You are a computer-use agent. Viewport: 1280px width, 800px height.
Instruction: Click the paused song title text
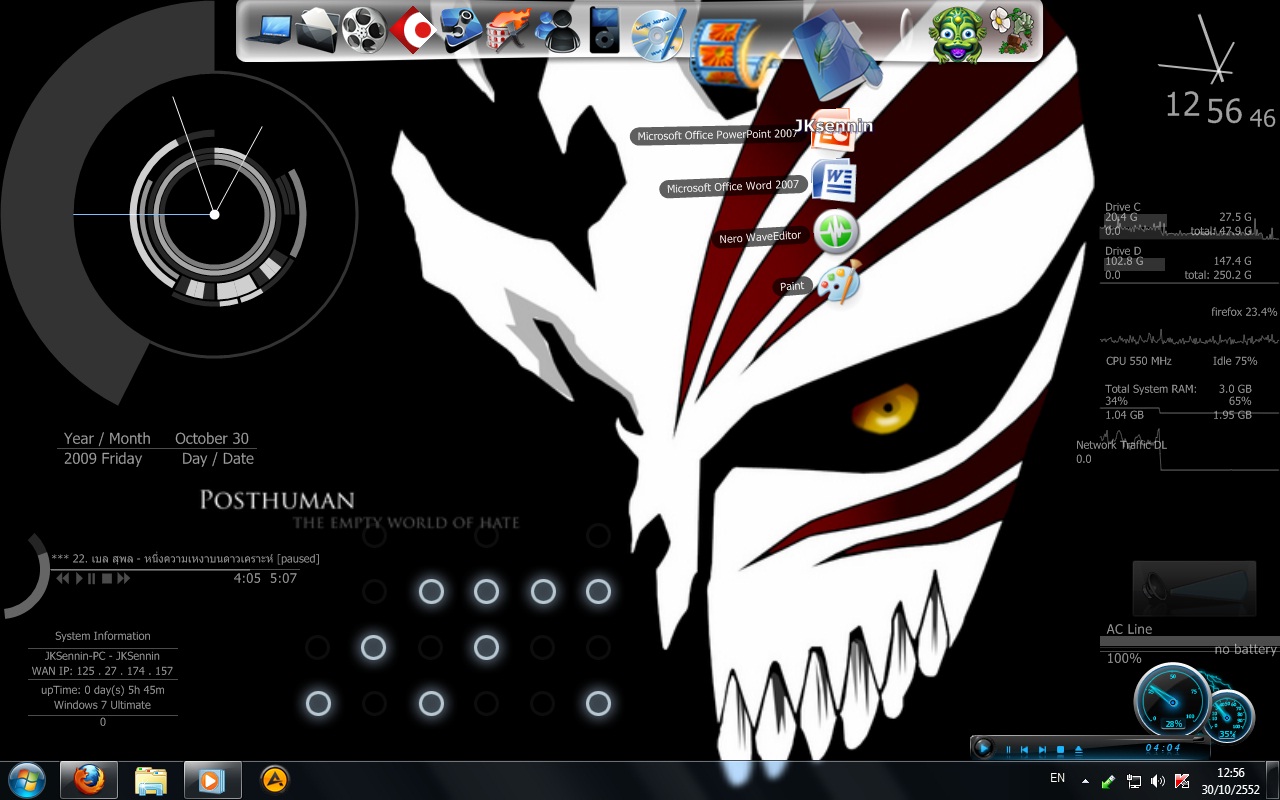(185, 558)
